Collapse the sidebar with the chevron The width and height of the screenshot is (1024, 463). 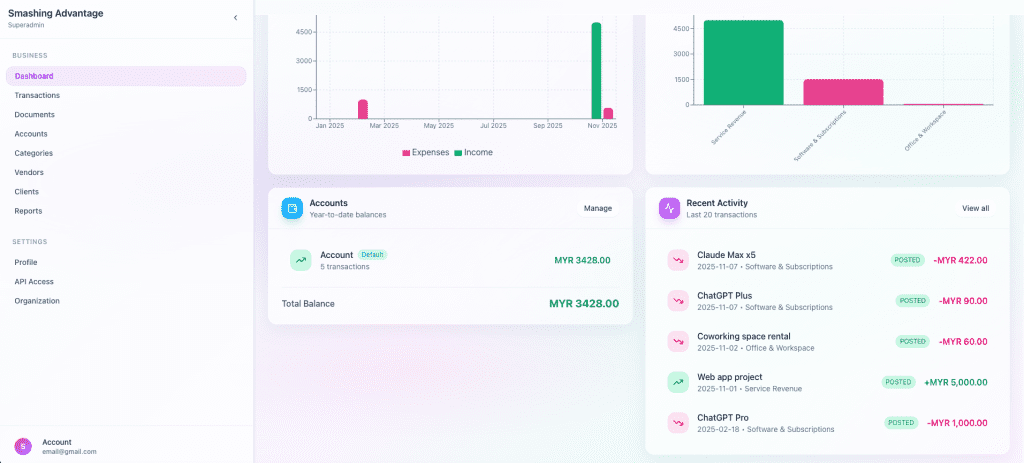[x=235, y=18]
